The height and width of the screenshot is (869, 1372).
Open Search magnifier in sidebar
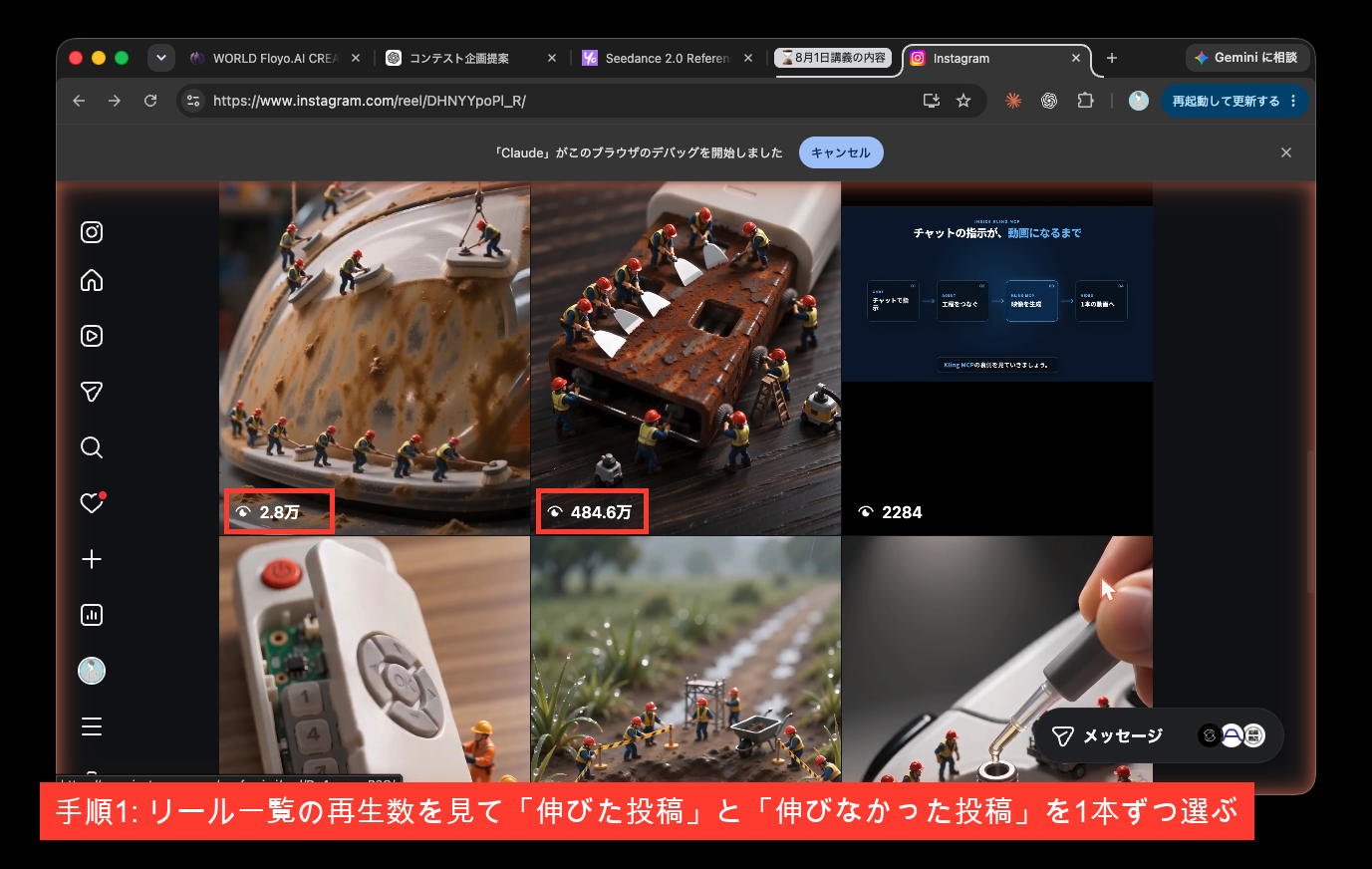tap(92, 447)
